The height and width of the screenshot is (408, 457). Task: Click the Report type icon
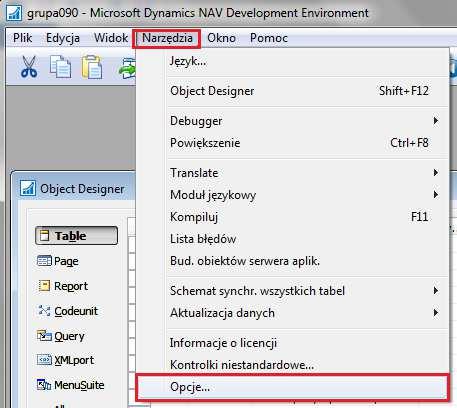[44, 285]
